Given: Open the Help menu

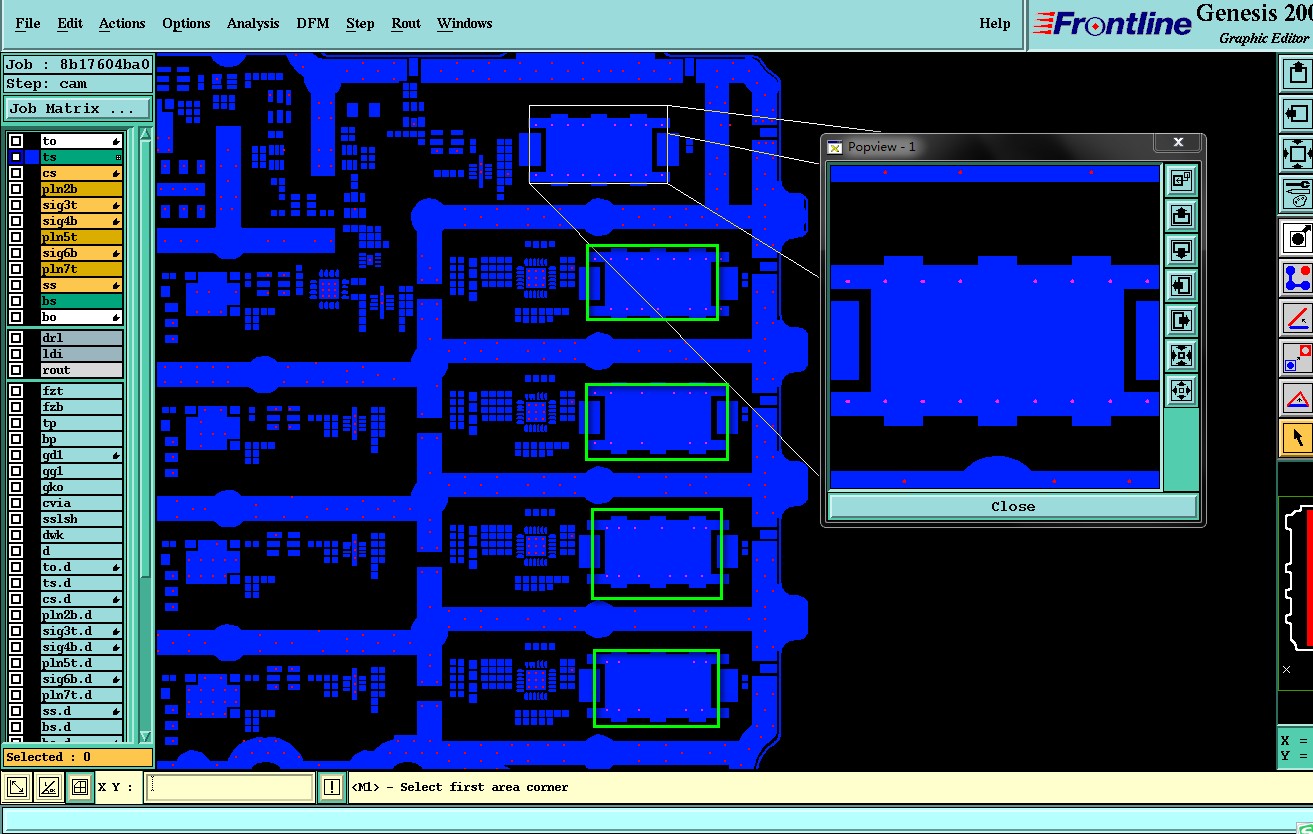Looking at the screenshot, I should [994, 23].
